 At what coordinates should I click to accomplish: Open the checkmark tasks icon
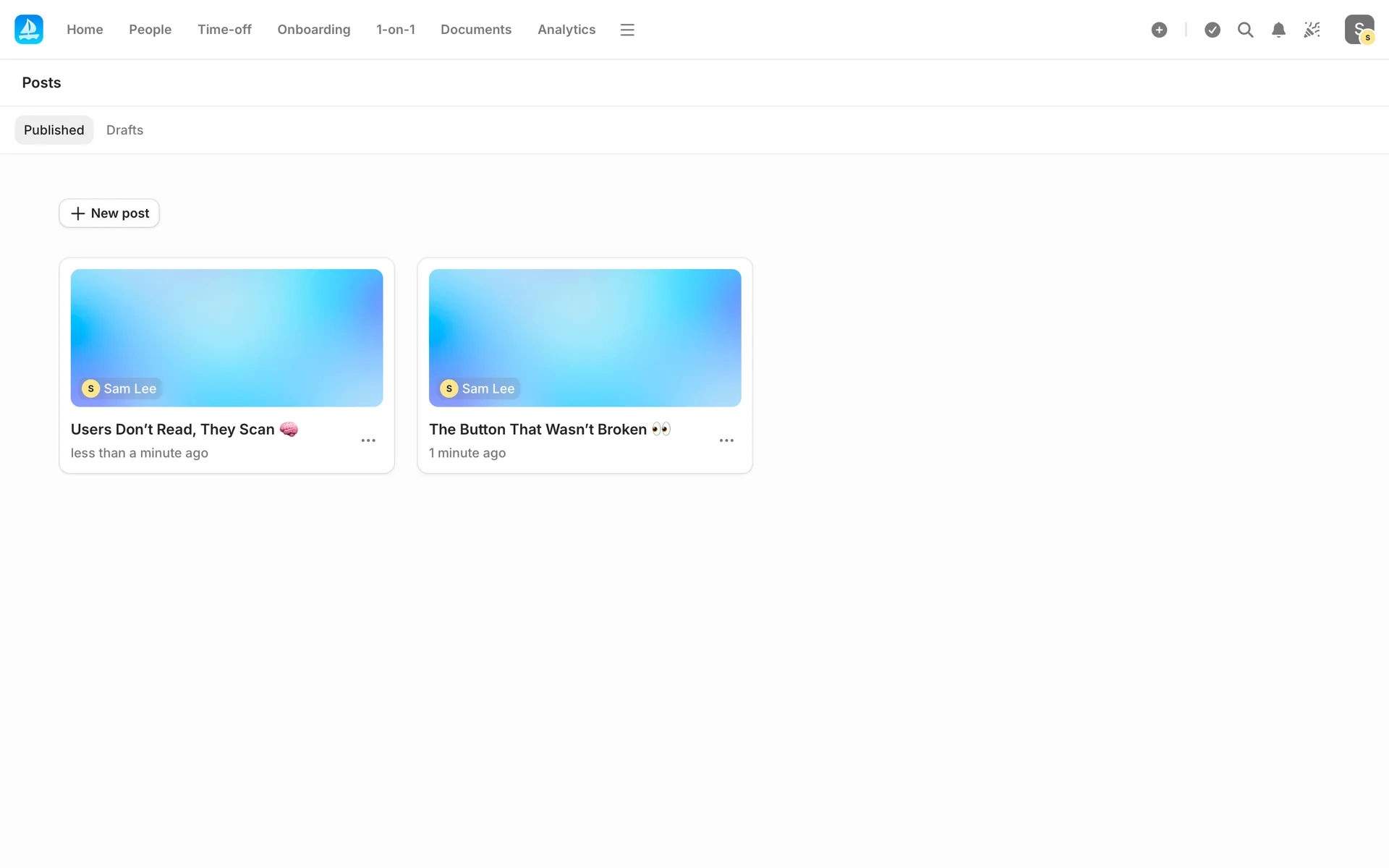(x=1212, y=30)
